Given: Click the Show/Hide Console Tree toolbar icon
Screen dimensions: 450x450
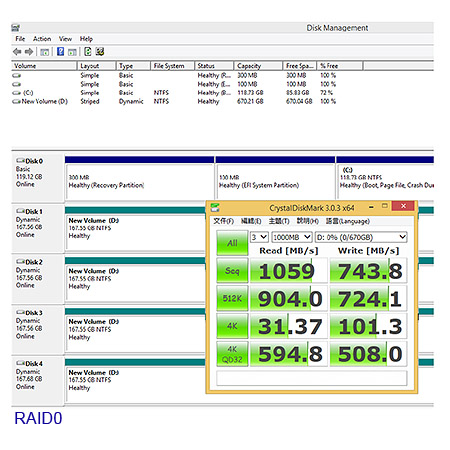Looking at the screenshot, I should coord(44,52).
